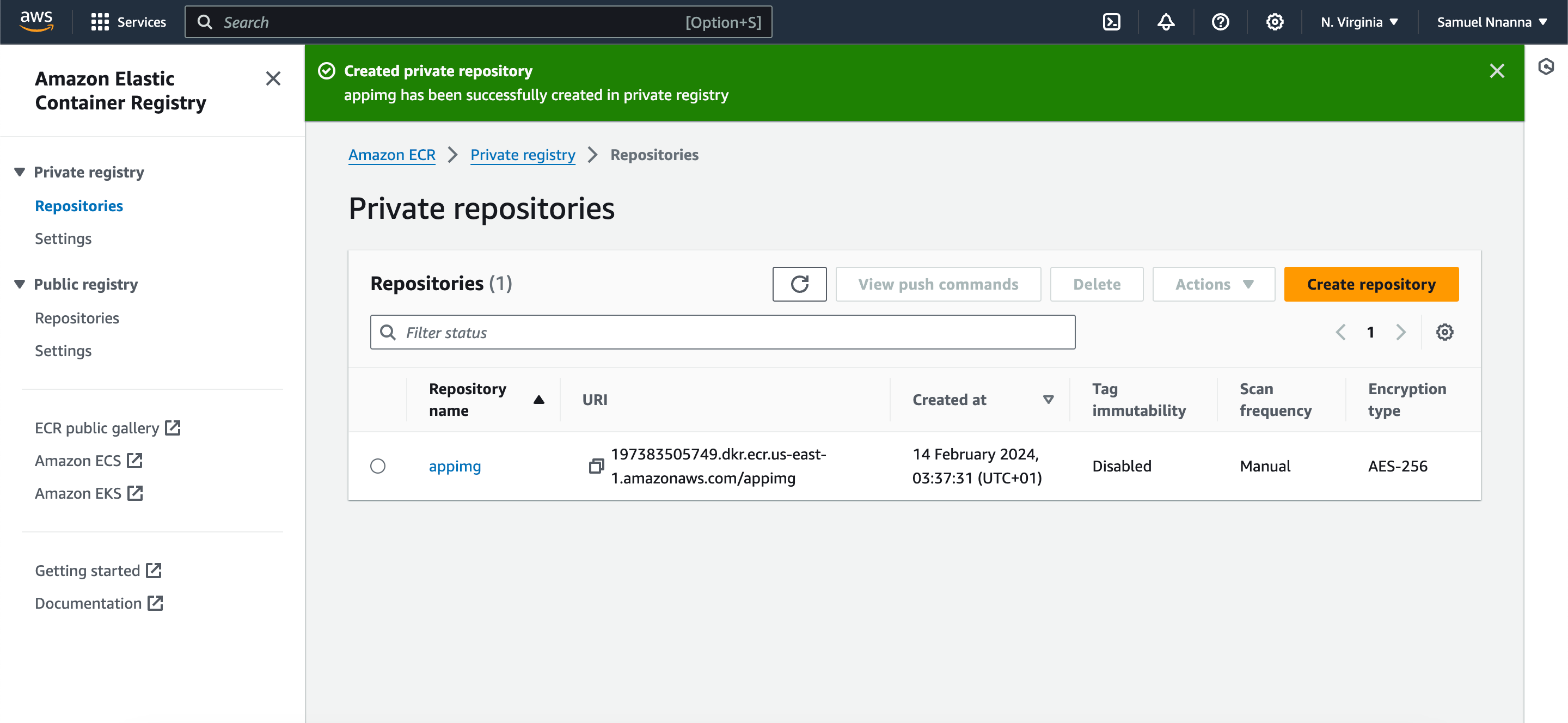Open Repositories under Public registry
This screenshot has width=1568, height=723.
pos(77,318)
